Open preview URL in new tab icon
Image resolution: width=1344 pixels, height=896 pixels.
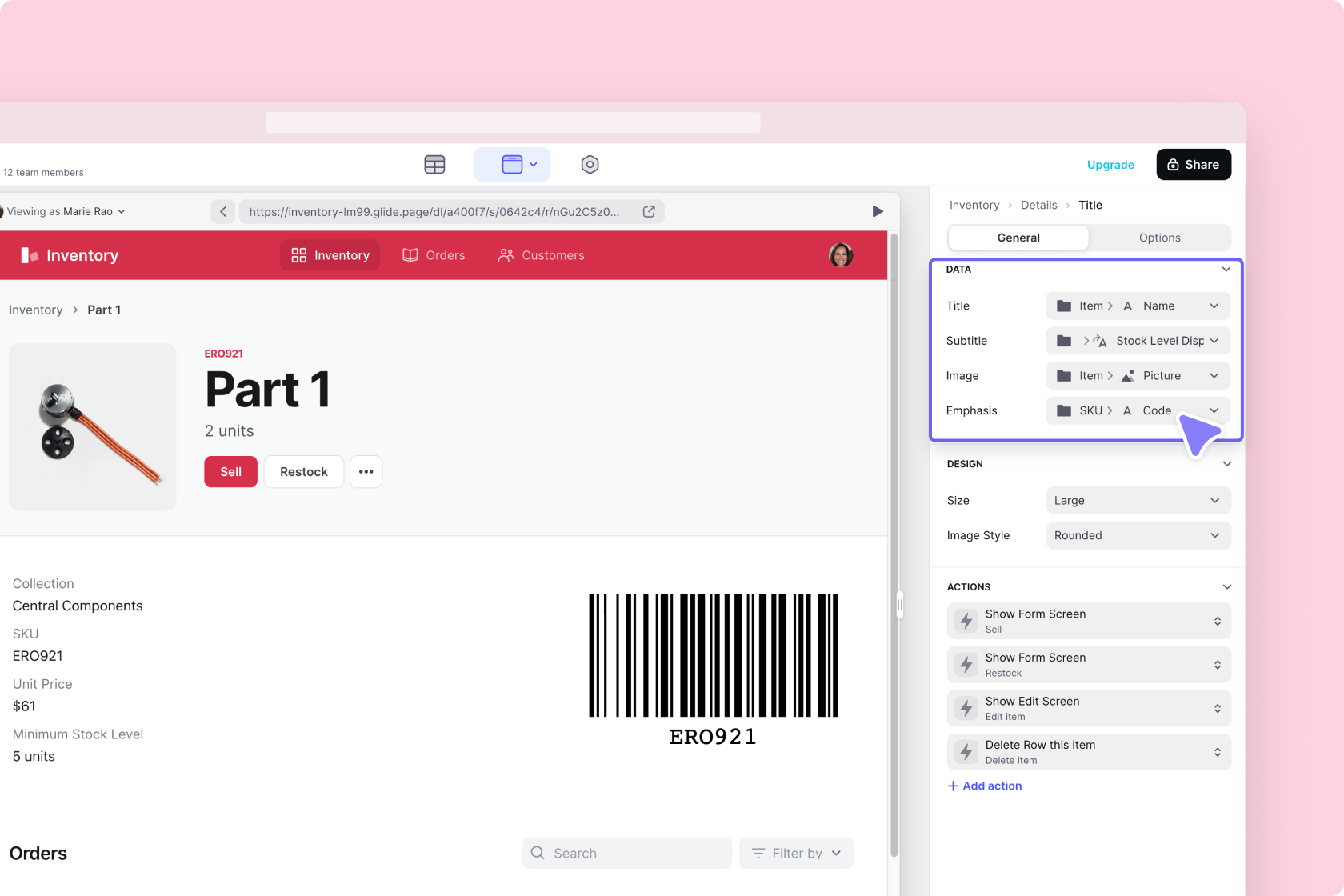pos(649,212)
